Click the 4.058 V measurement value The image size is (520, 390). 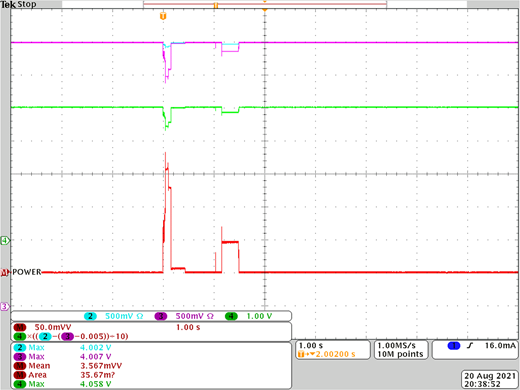pyautogui.click(x=95, y=384)
